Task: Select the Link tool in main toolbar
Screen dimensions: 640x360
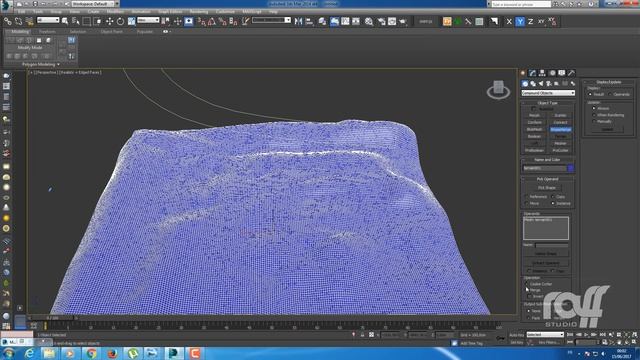Action: (8, 21)
